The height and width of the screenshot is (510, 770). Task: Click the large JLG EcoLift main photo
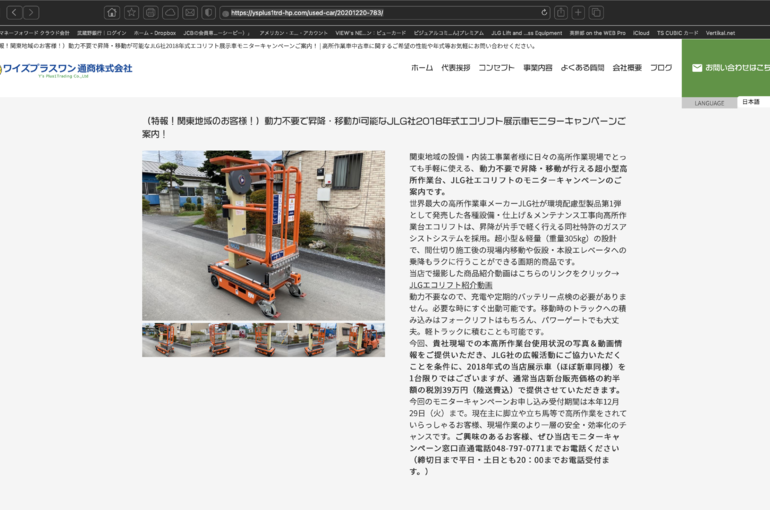(x=263, y=236)
